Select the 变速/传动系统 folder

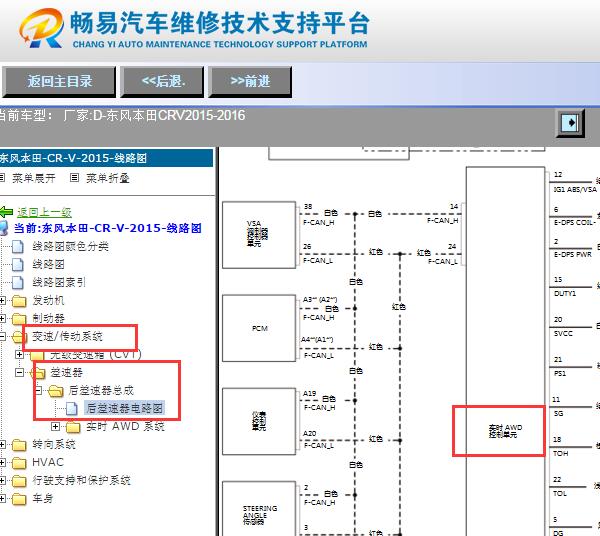pyautogui.click(x=67, y=336)
